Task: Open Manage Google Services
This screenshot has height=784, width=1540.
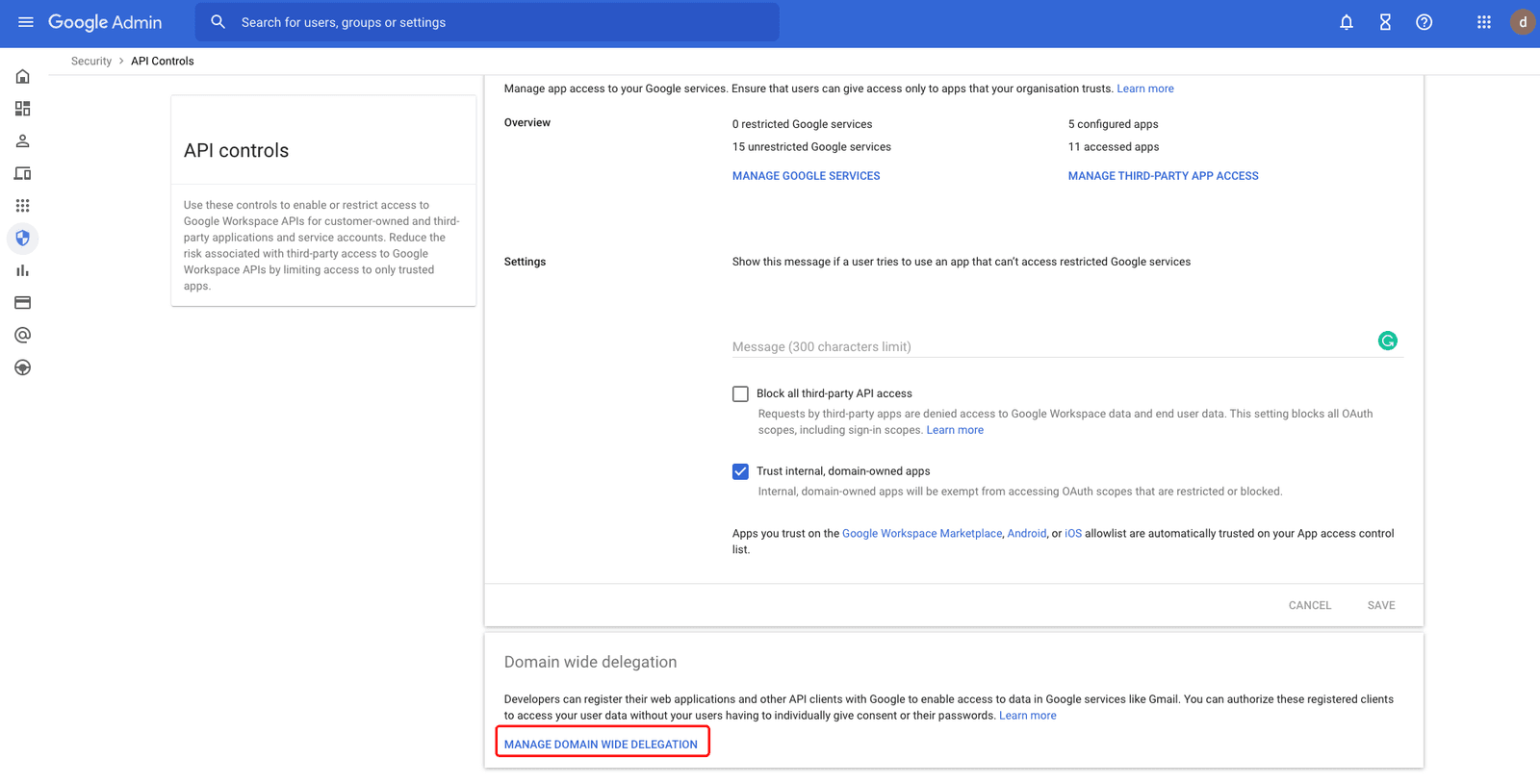Action: pyautogui.click(x=807, y=176)
